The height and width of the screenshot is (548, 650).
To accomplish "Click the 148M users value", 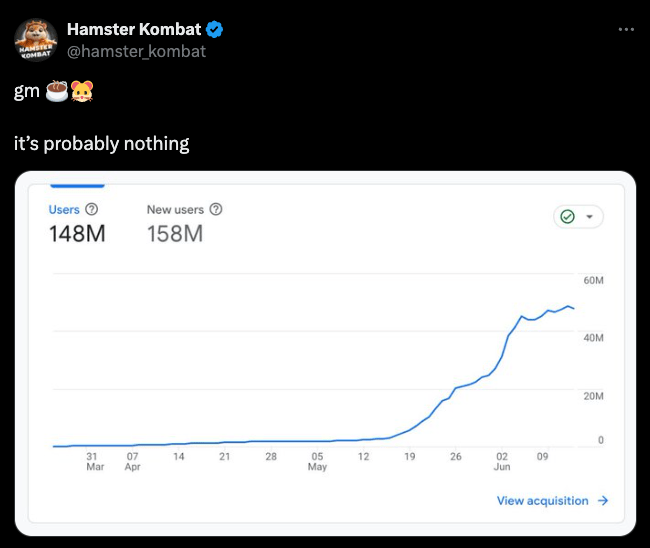I will [x=77, y=234].
